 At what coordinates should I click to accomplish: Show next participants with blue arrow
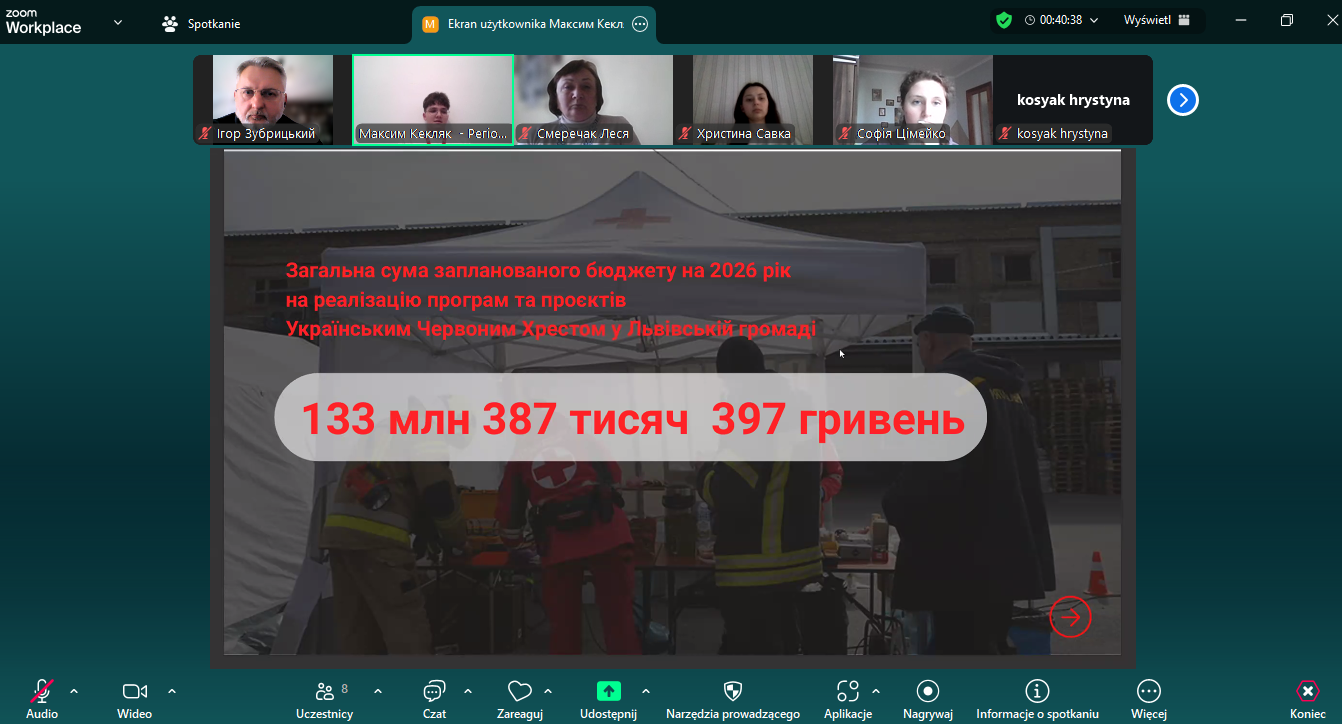[x=1182, y=100]
